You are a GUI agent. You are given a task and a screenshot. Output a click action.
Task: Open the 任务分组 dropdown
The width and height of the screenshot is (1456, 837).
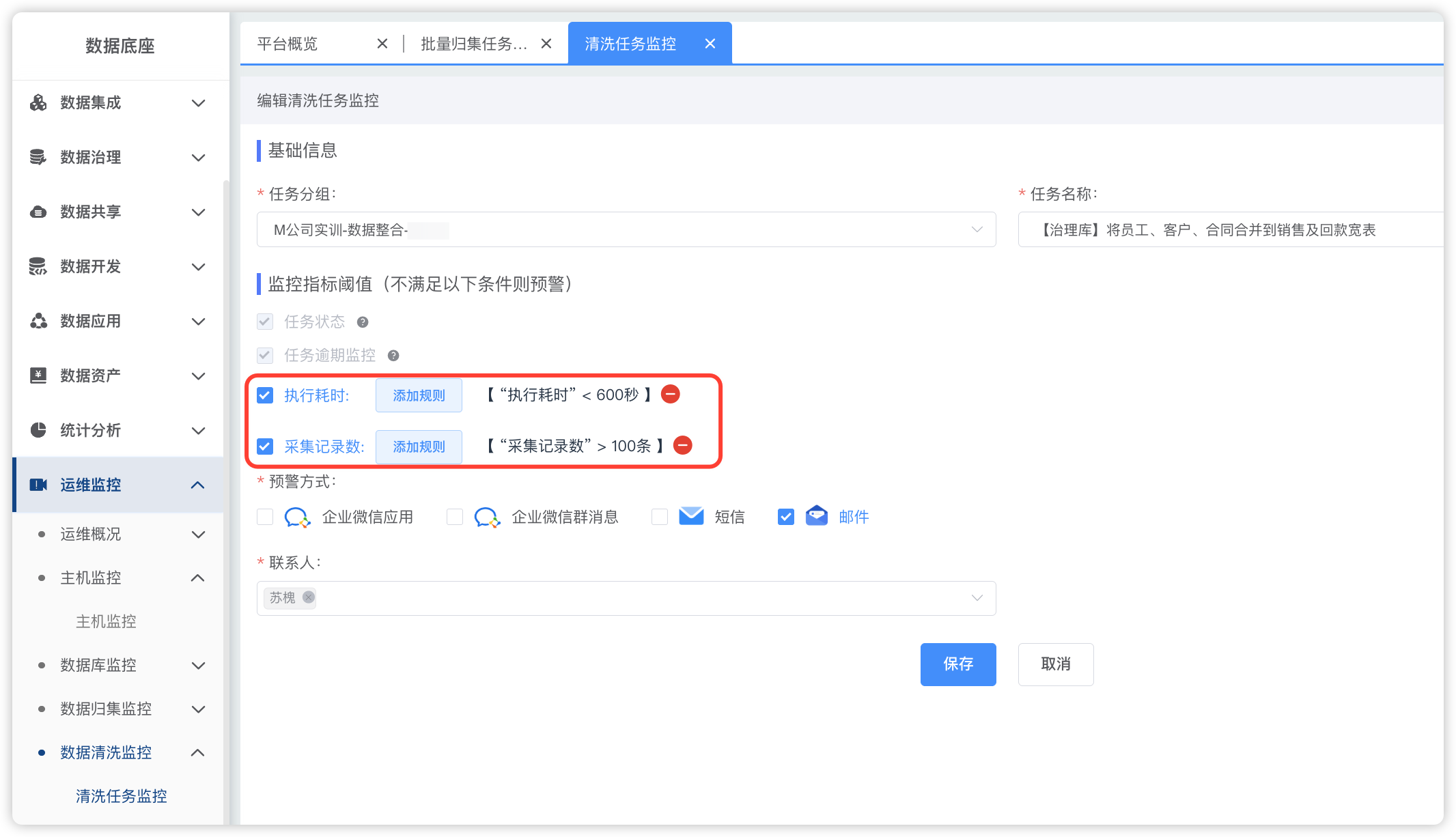626,229
